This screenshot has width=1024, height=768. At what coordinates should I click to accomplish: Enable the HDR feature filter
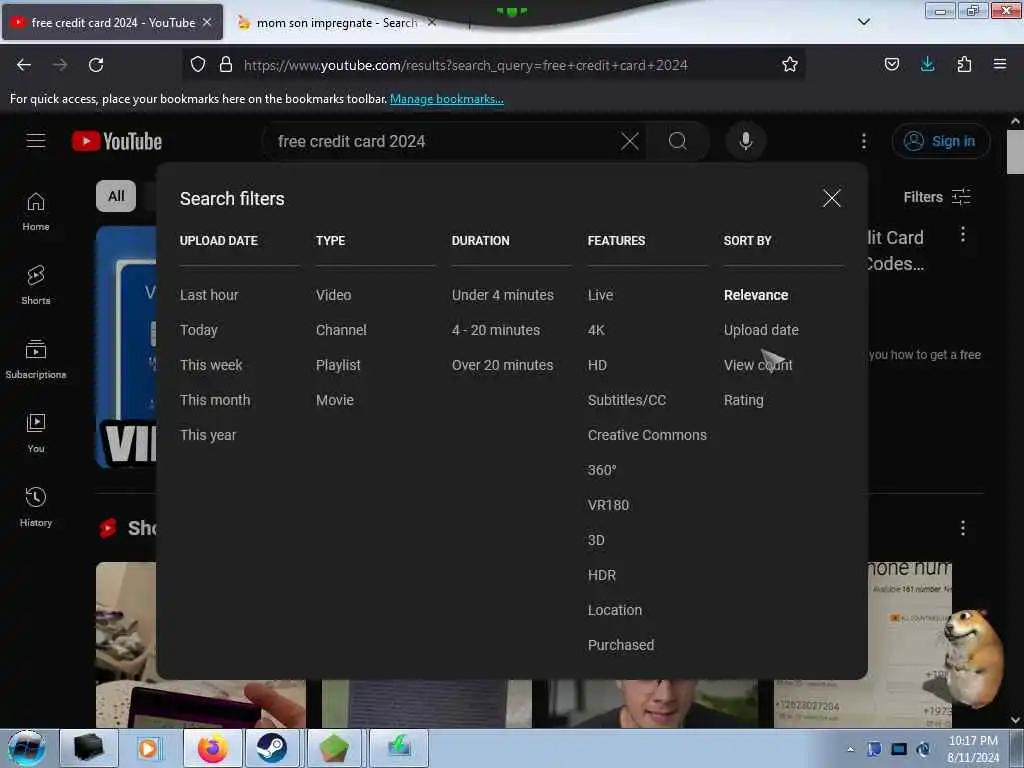pos(601,575)
